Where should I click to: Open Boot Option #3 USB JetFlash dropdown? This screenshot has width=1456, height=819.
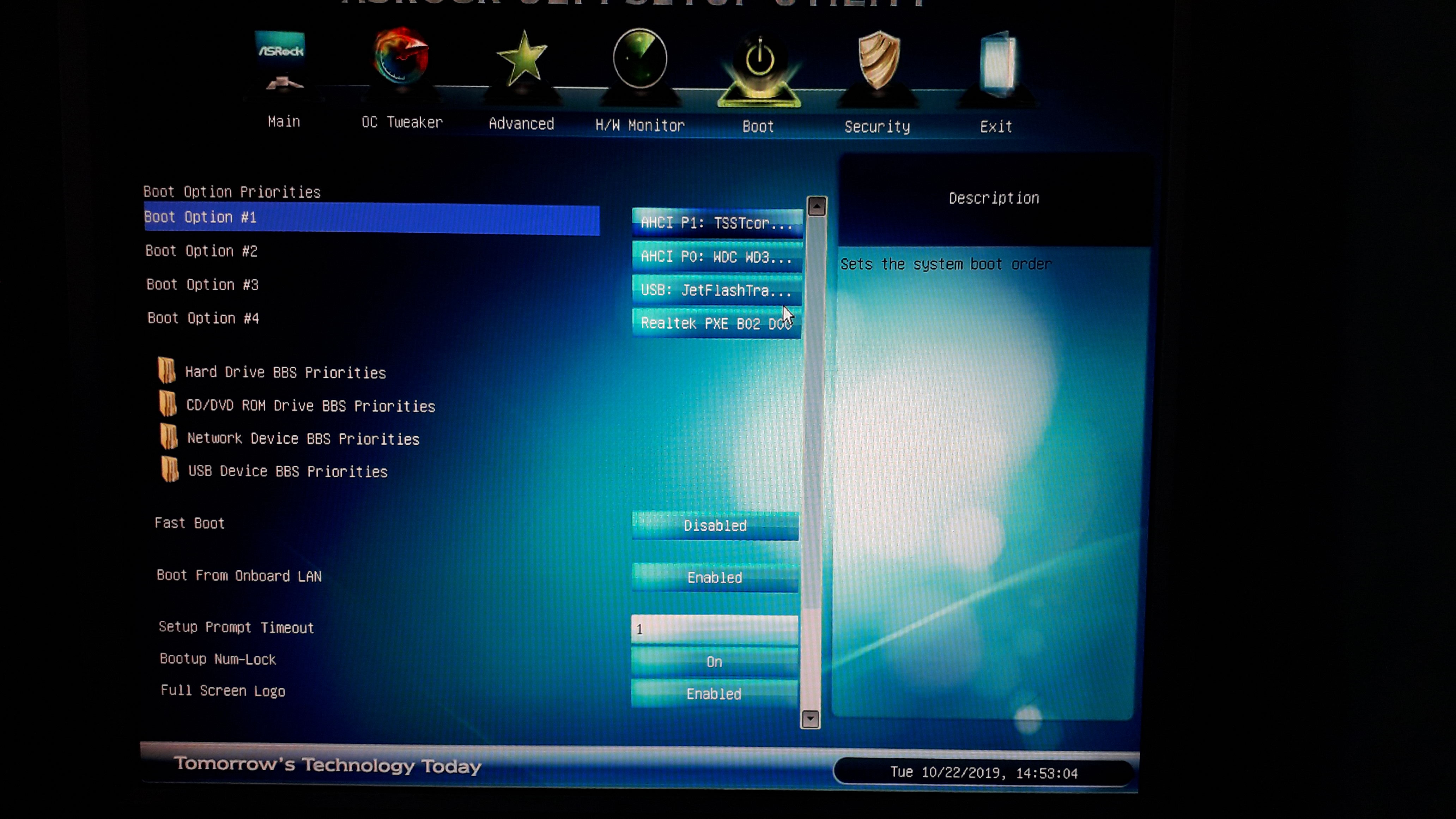[x=717, y=290]
